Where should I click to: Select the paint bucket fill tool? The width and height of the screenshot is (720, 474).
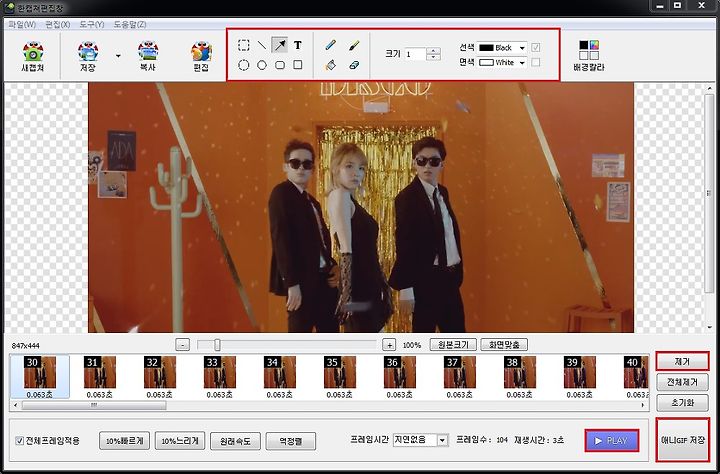tap(330, 65)
